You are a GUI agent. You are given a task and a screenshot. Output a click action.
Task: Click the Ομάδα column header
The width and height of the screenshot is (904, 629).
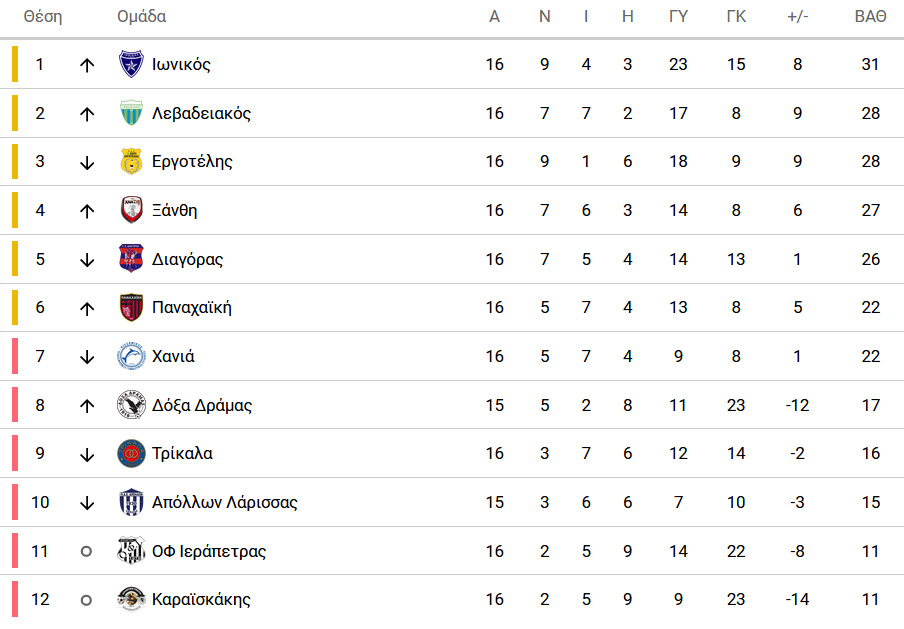pyautogui.click(x=142, y=16)
